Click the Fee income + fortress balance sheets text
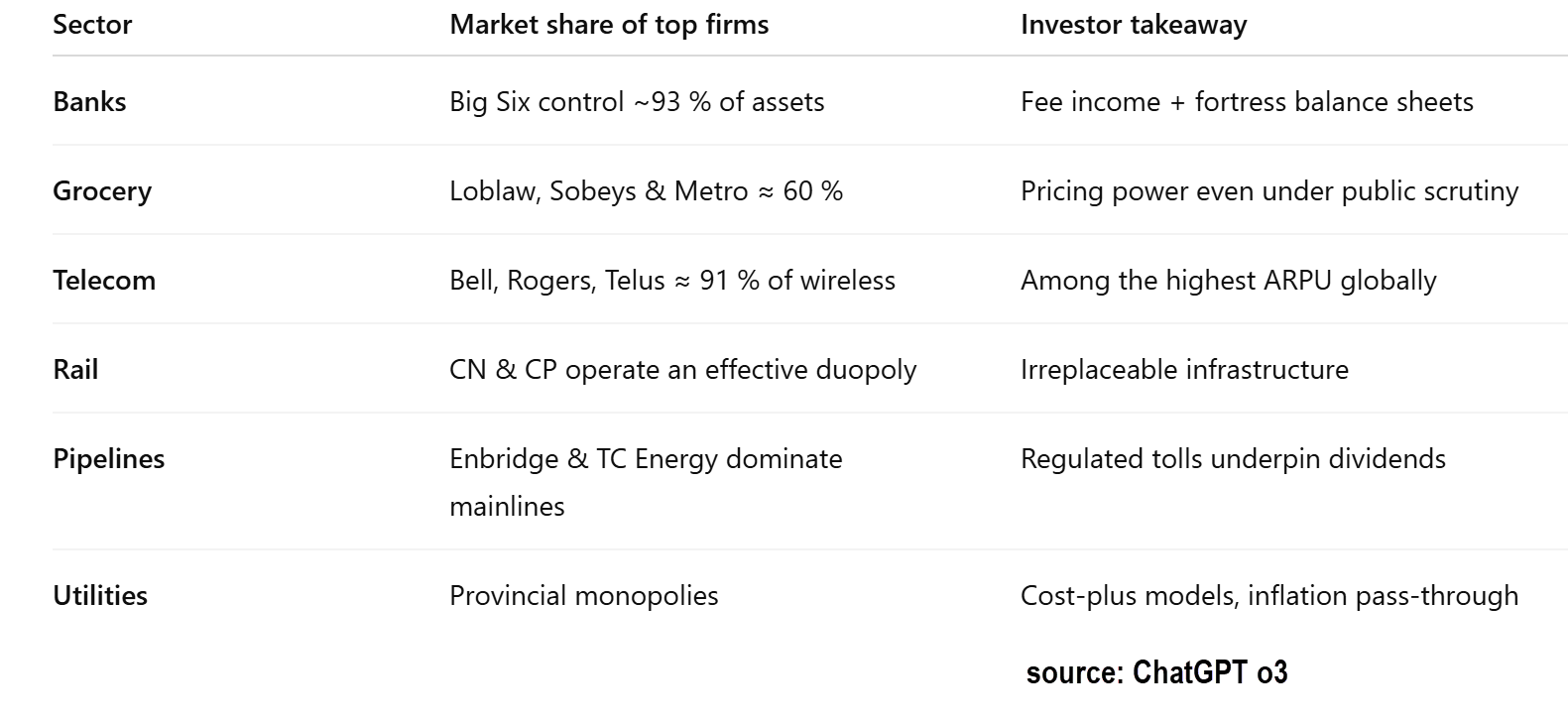 coord(1247,102)
